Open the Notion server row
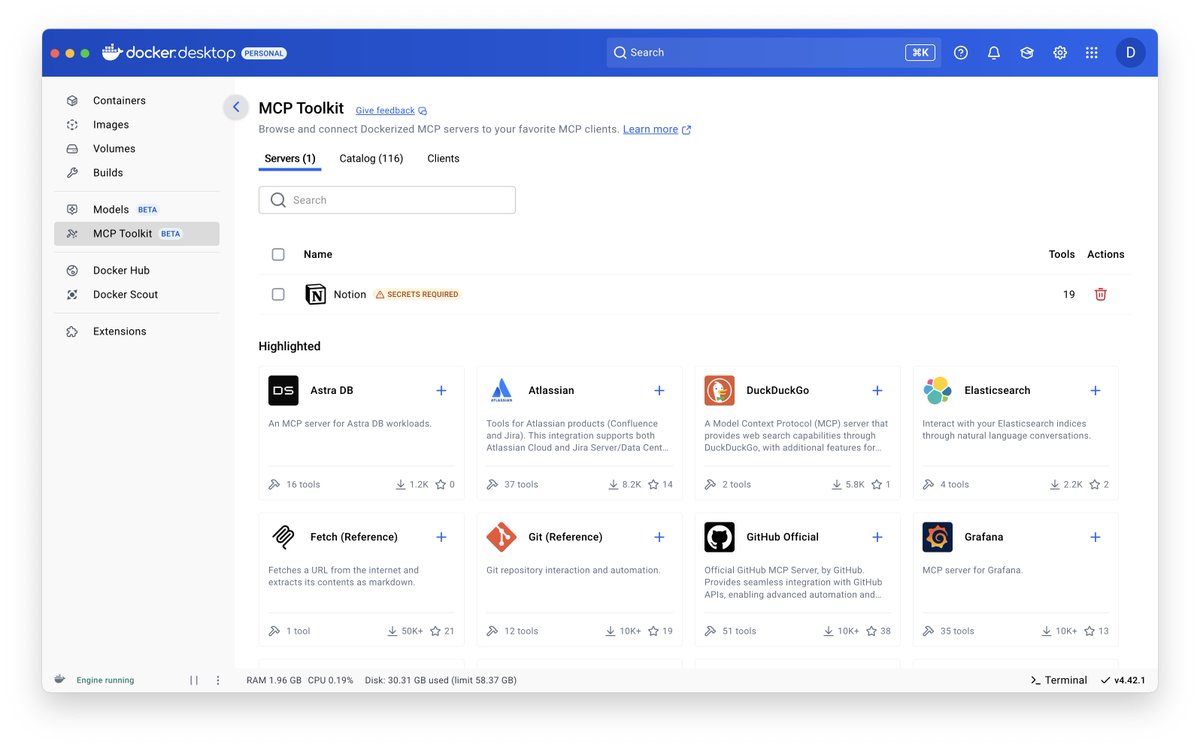This screenshot has width=1200, height=748. 695,294
